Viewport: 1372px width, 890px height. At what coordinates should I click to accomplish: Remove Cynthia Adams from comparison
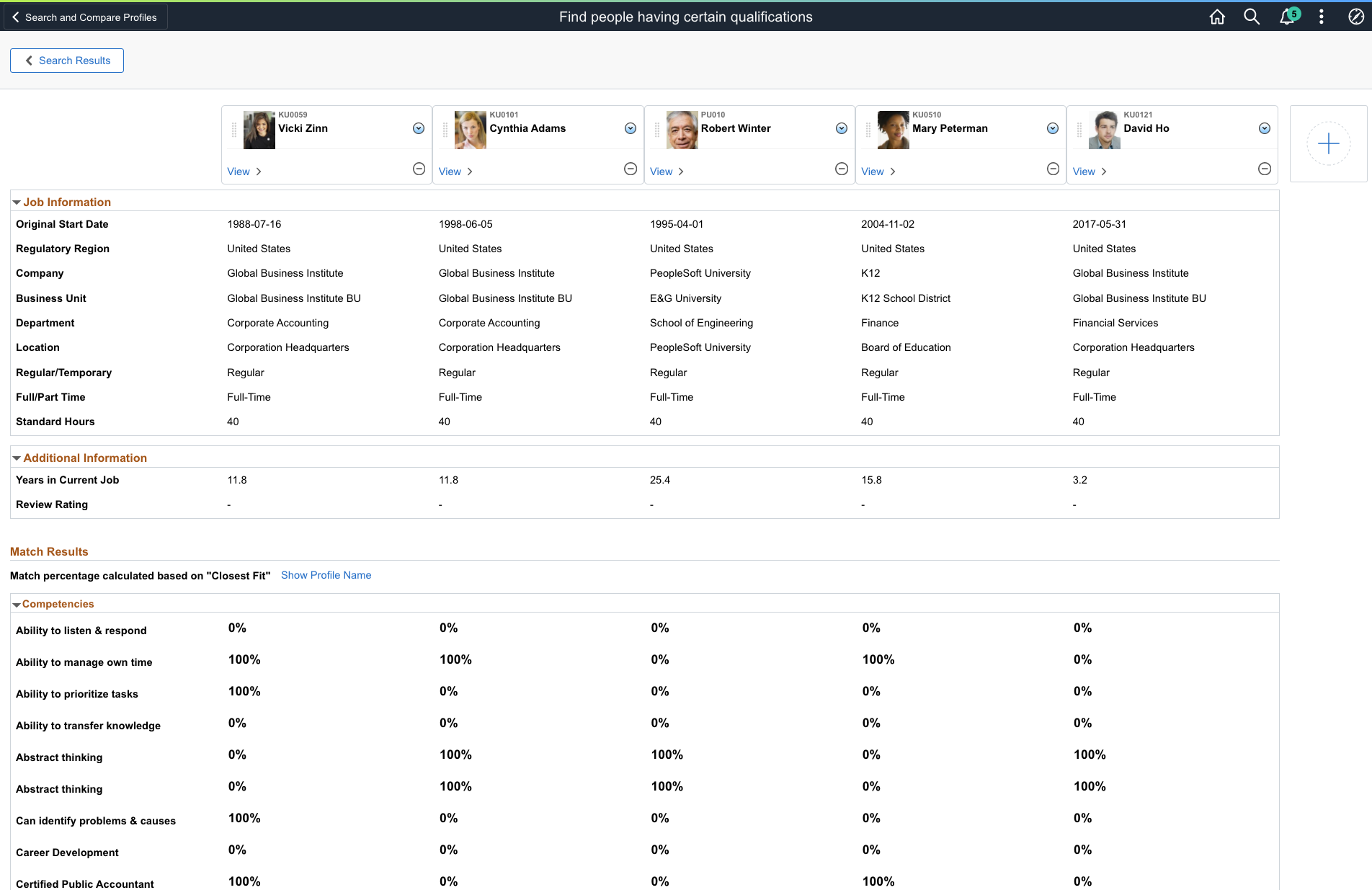631,169
